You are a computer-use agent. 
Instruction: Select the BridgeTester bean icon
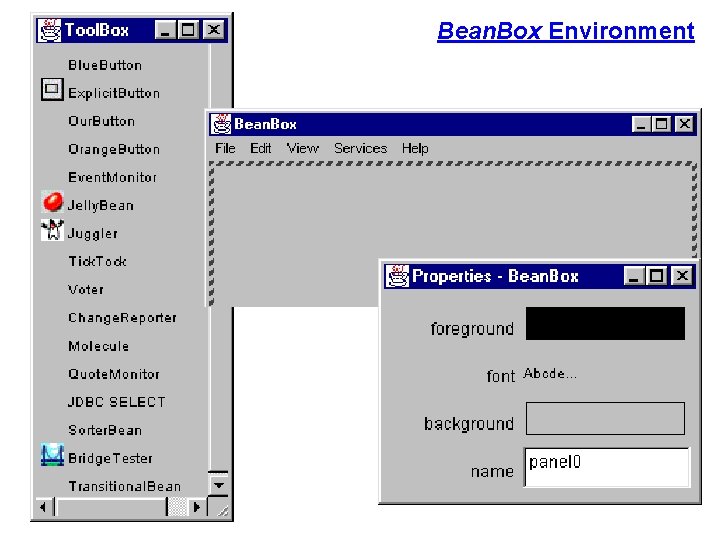[52, 455]
